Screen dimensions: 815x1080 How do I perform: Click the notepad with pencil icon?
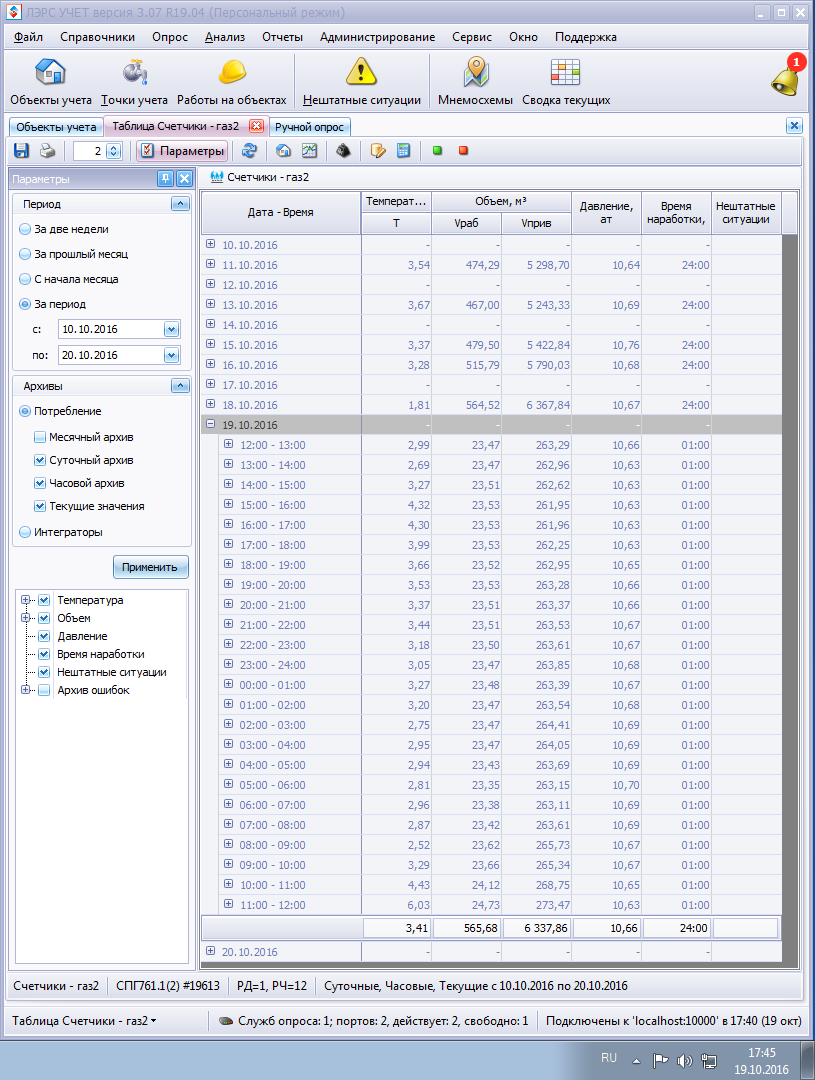tap(378, 150)
